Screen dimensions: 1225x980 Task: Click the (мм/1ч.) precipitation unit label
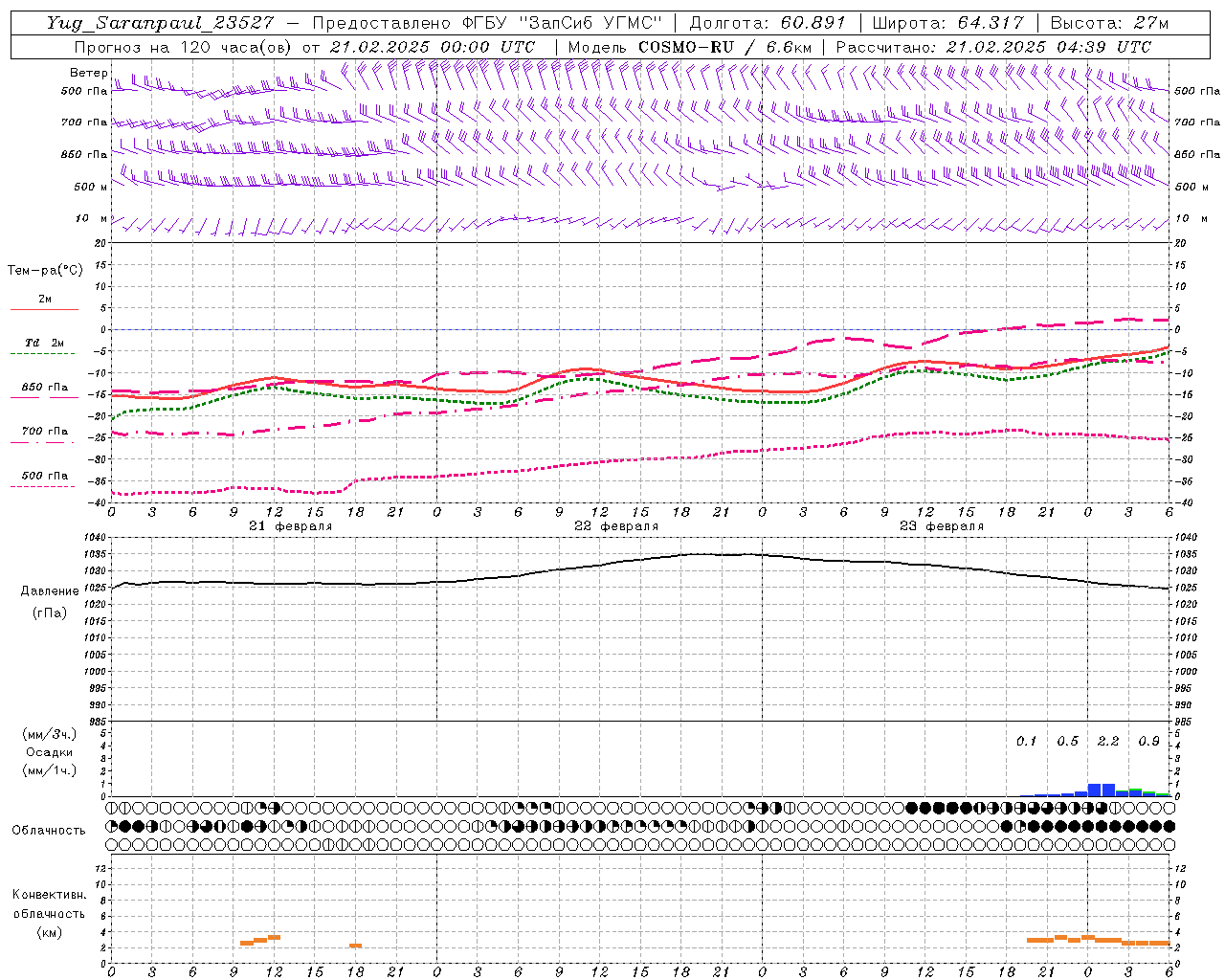pyautogui.click(x=49, y=769)
